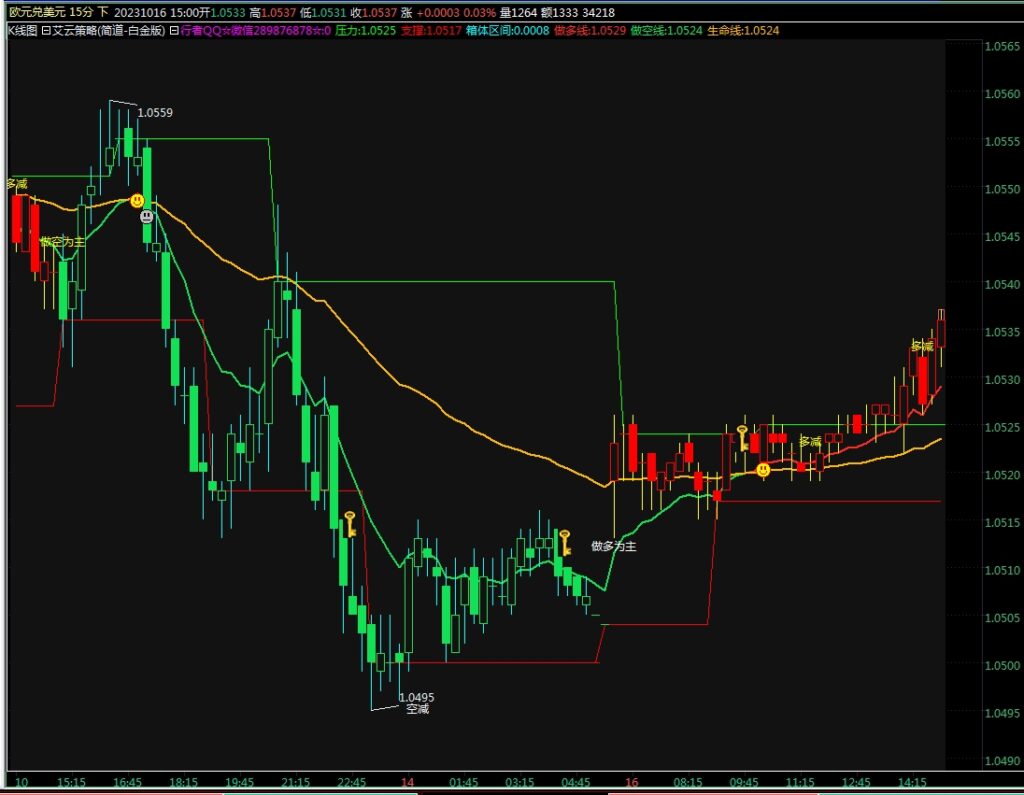
Task: Select the 做多线:1.0529 legend entry
Action: coord(590,31)
